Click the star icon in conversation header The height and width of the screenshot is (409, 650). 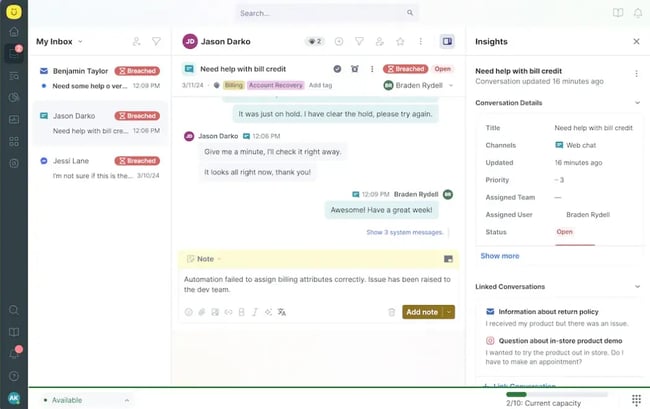point(400,42)
